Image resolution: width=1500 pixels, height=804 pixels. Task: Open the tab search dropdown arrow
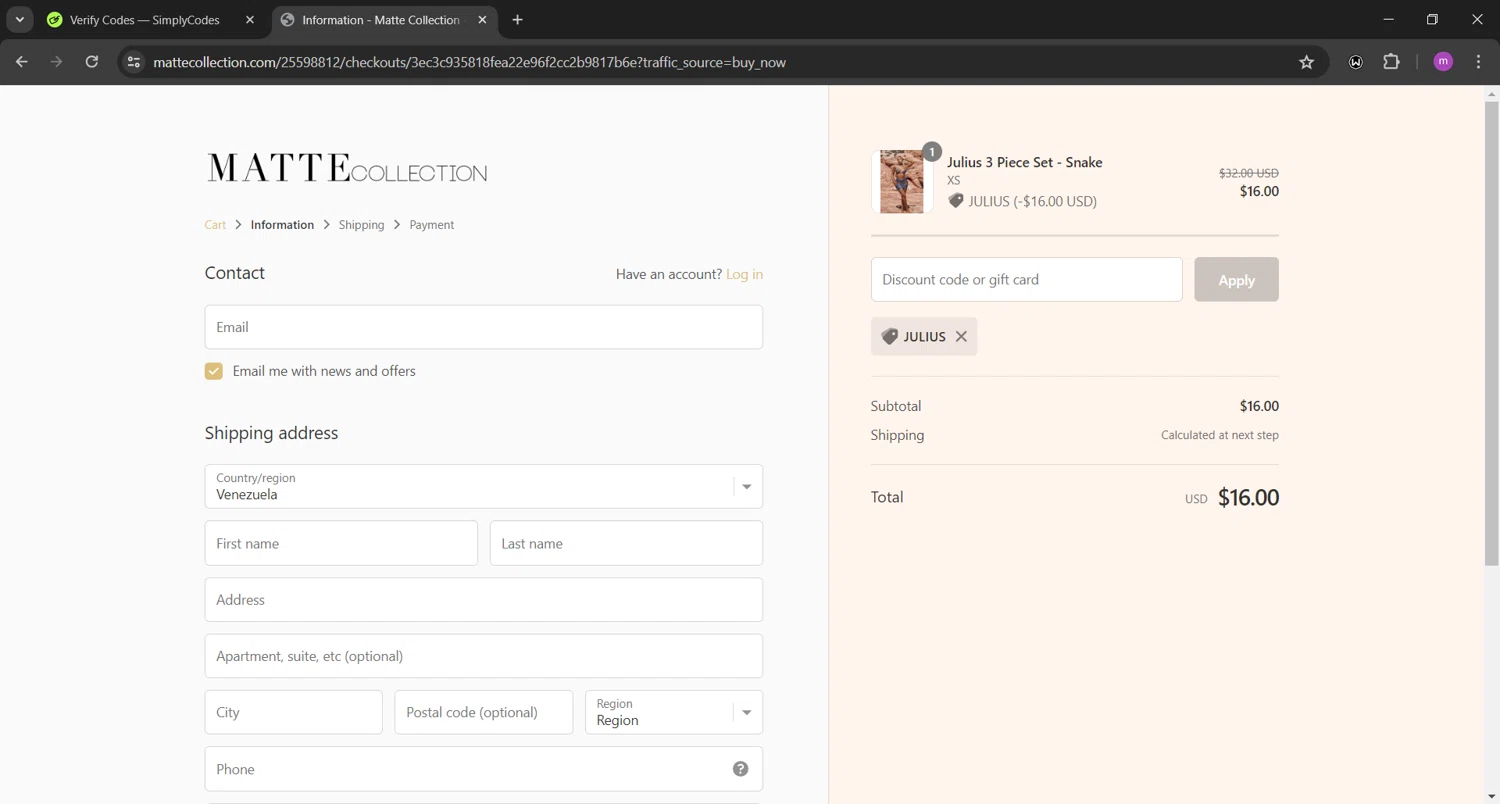(x=19, y=20)
